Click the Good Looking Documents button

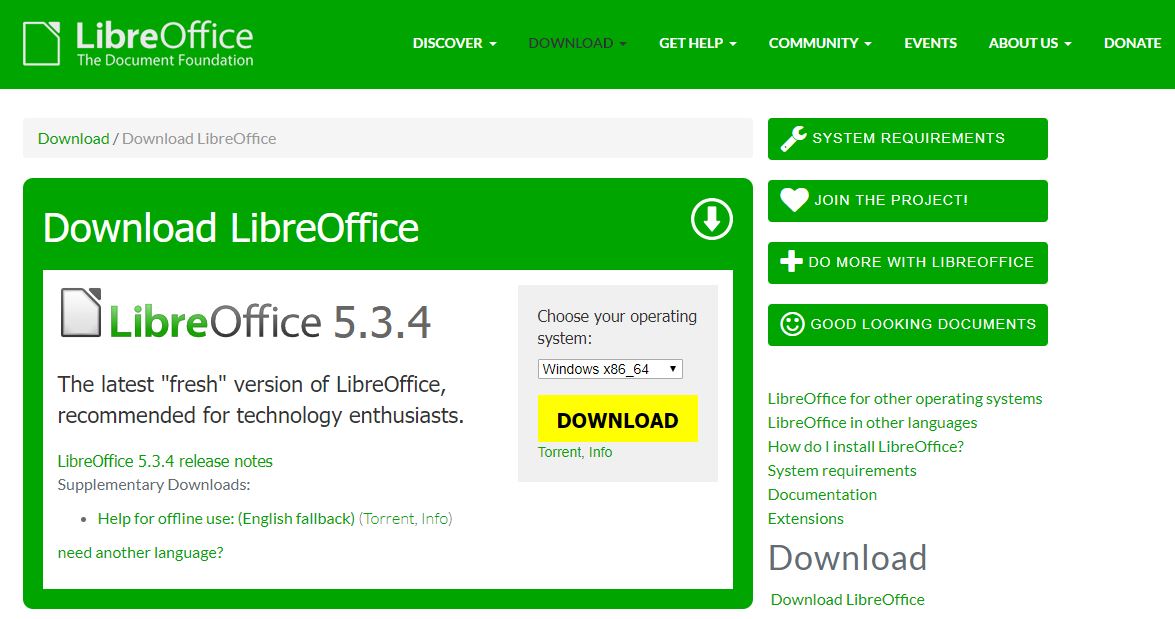pos(907,324)
